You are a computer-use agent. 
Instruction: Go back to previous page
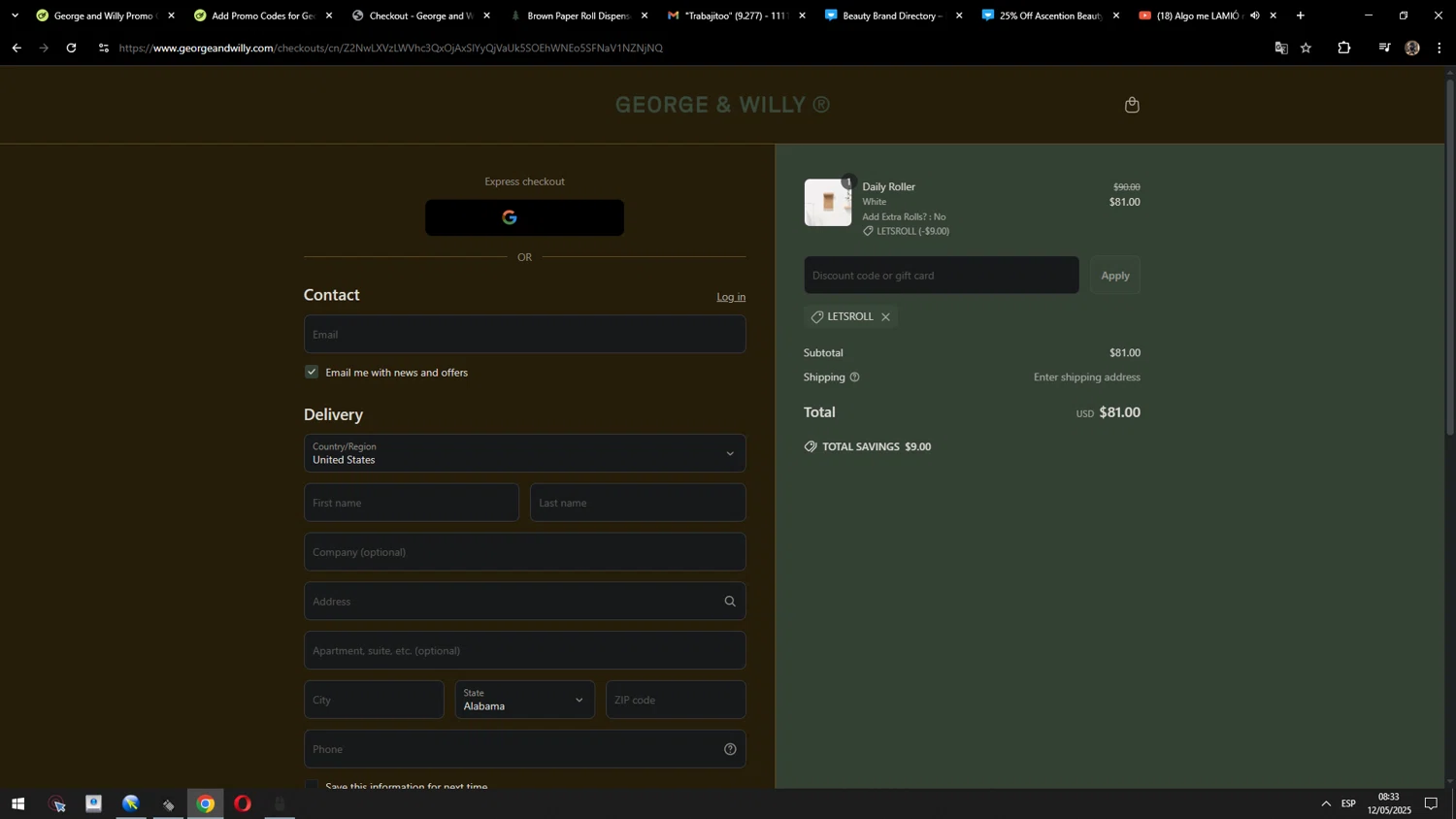pos(17,48)
